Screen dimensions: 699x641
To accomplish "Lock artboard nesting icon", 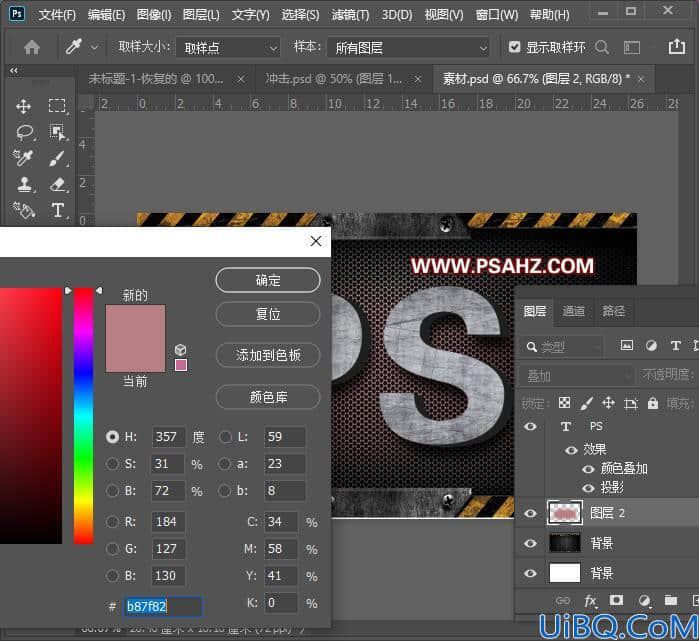I will coord(631,403).
